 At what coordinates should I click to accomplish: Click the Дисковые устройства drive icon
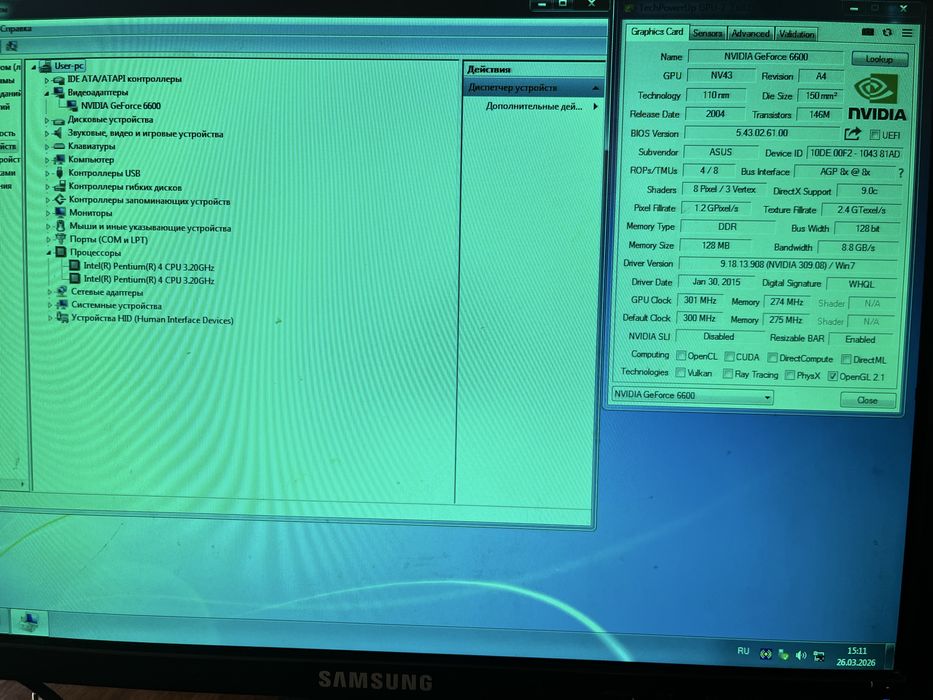click(58, 120)
